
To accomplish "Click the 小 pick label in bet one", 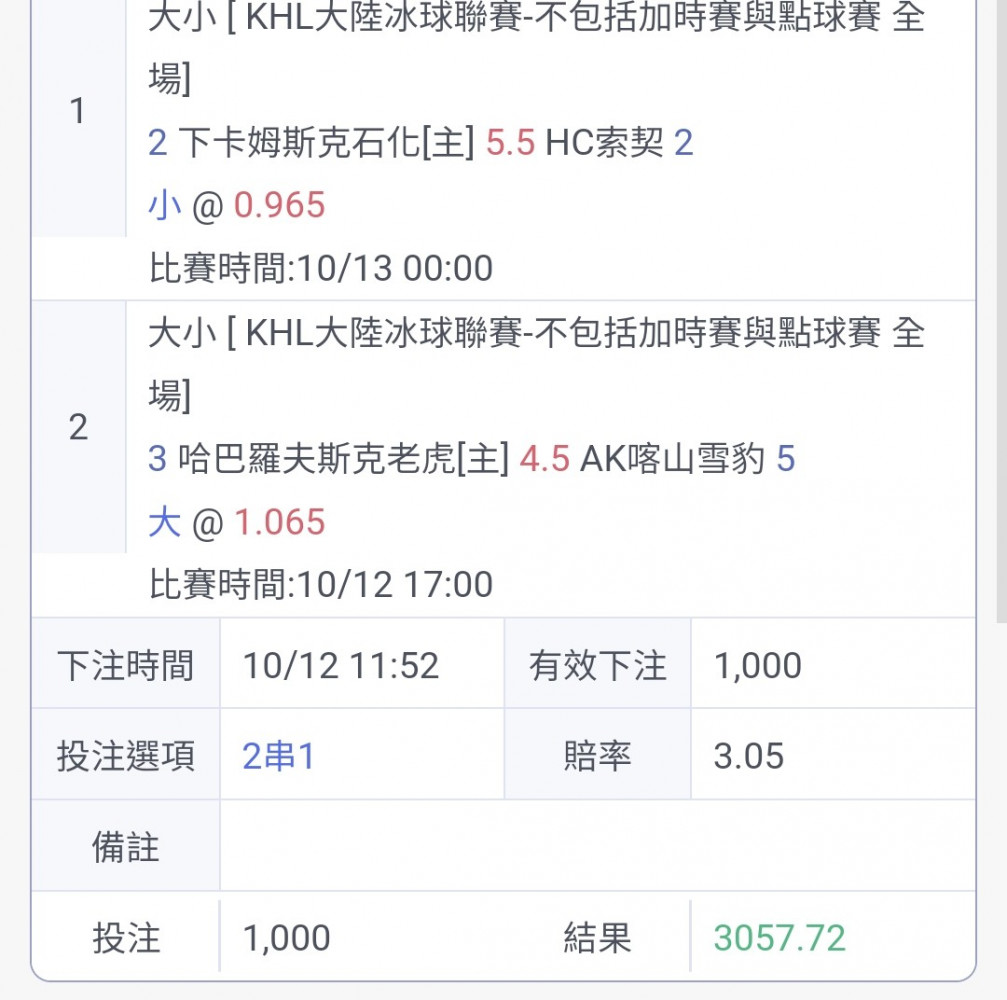I will tap(164, 206).
